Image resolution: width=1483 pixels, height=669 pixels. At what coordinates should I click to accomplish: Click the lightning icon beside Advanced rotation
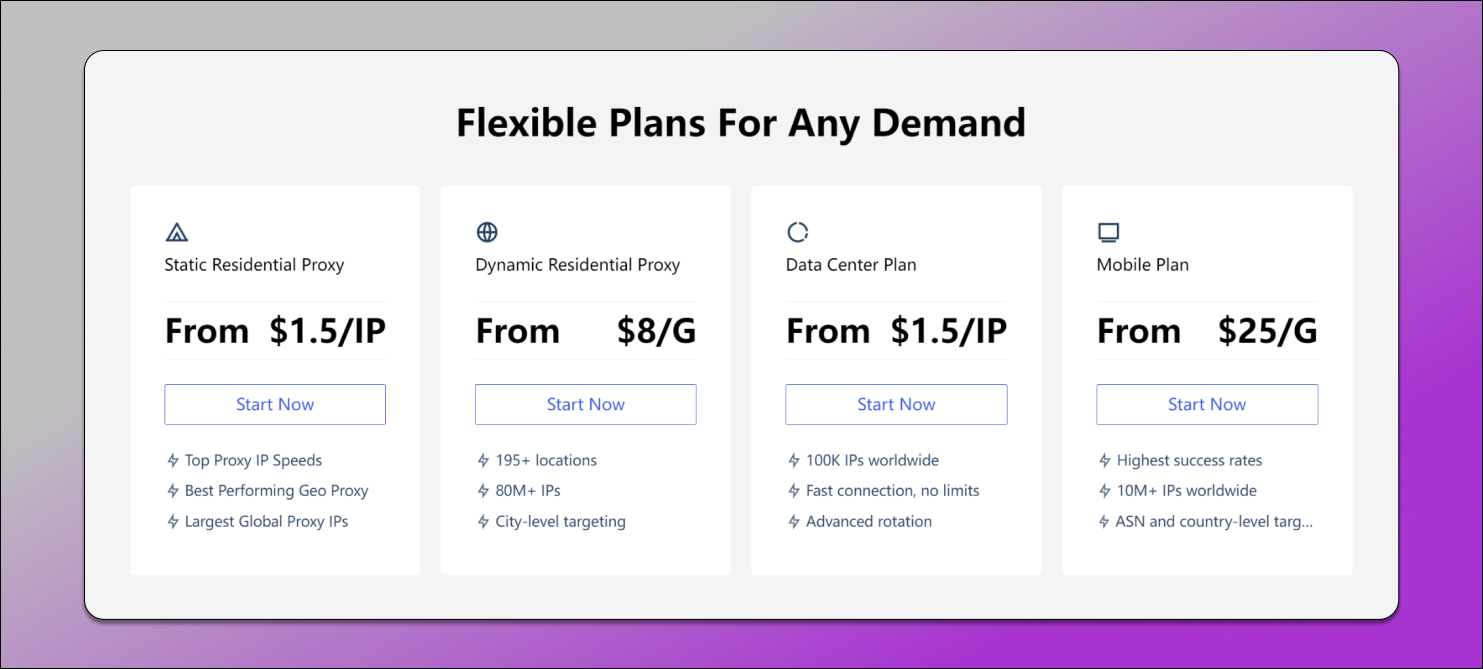pyautogui.click(x=794, y=522)
